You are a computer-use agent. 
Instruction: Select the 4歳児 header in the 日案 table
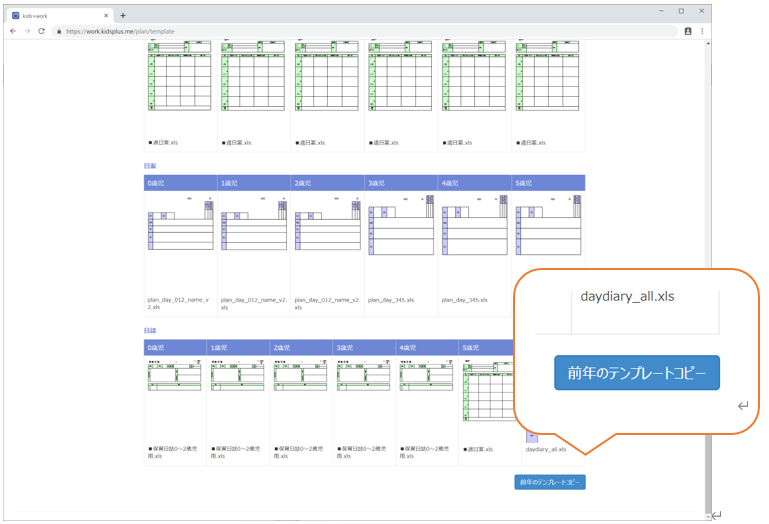click(475, 183)
